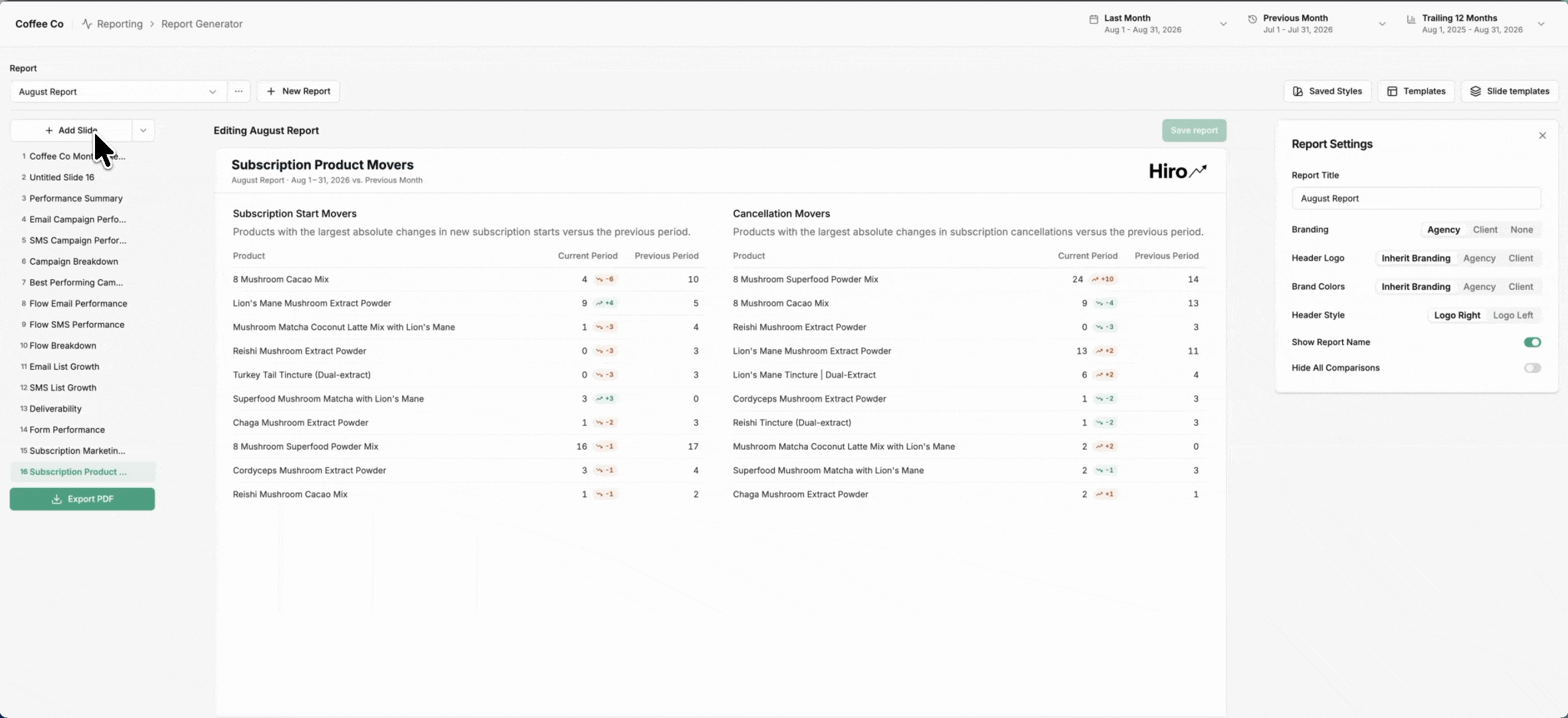Set Branding to Client
The height and width of the screenshot is (718, 1568).
point(1485,230)
